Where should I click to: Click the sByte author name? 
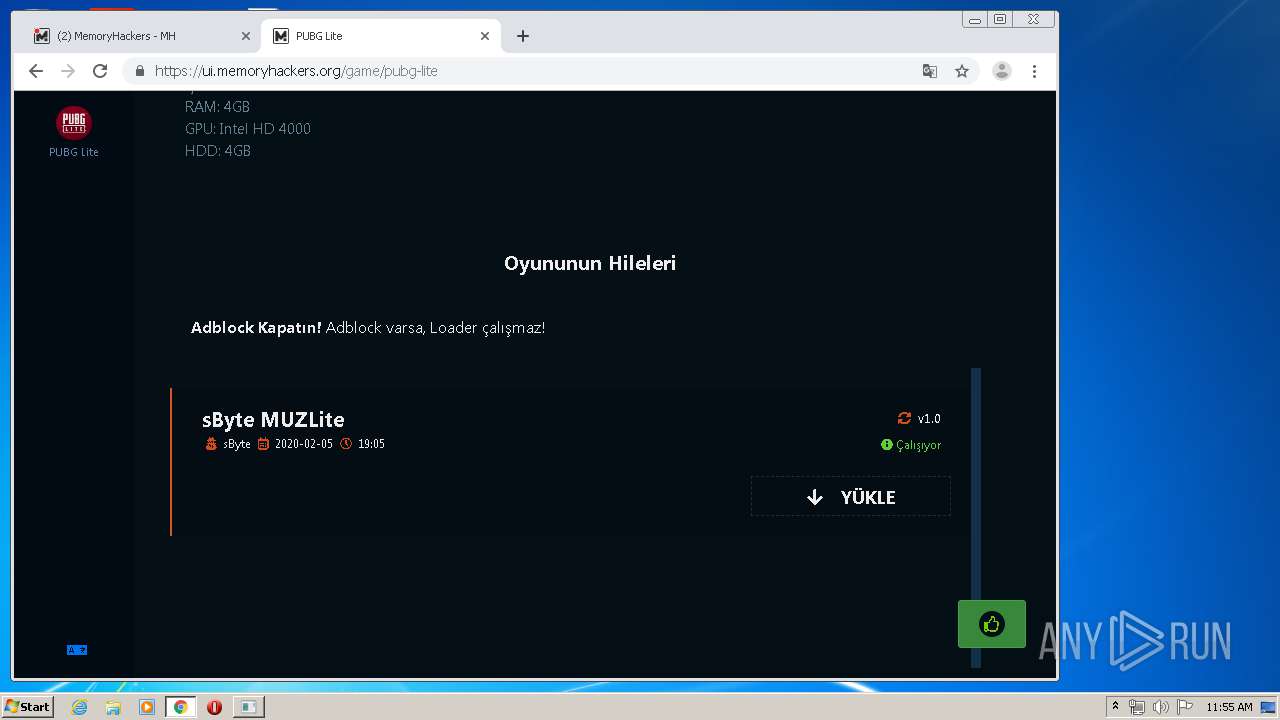pos(237,444)
